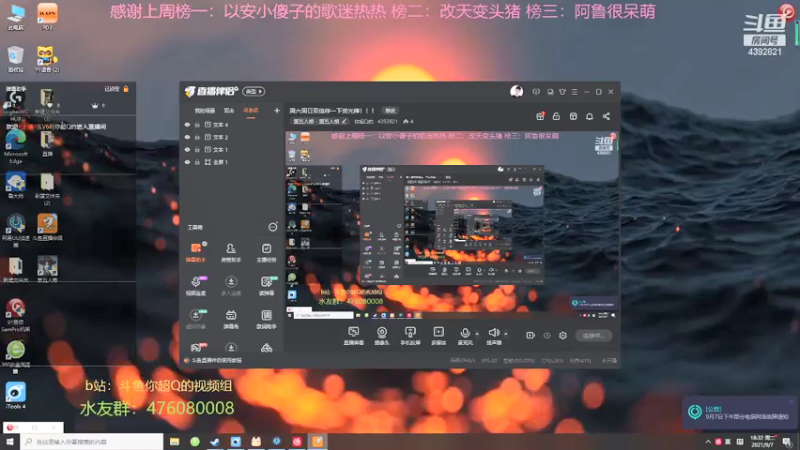Click the 修改 edit title button
Viewport: 800px width, 450px height.
[x=390, y=111]
